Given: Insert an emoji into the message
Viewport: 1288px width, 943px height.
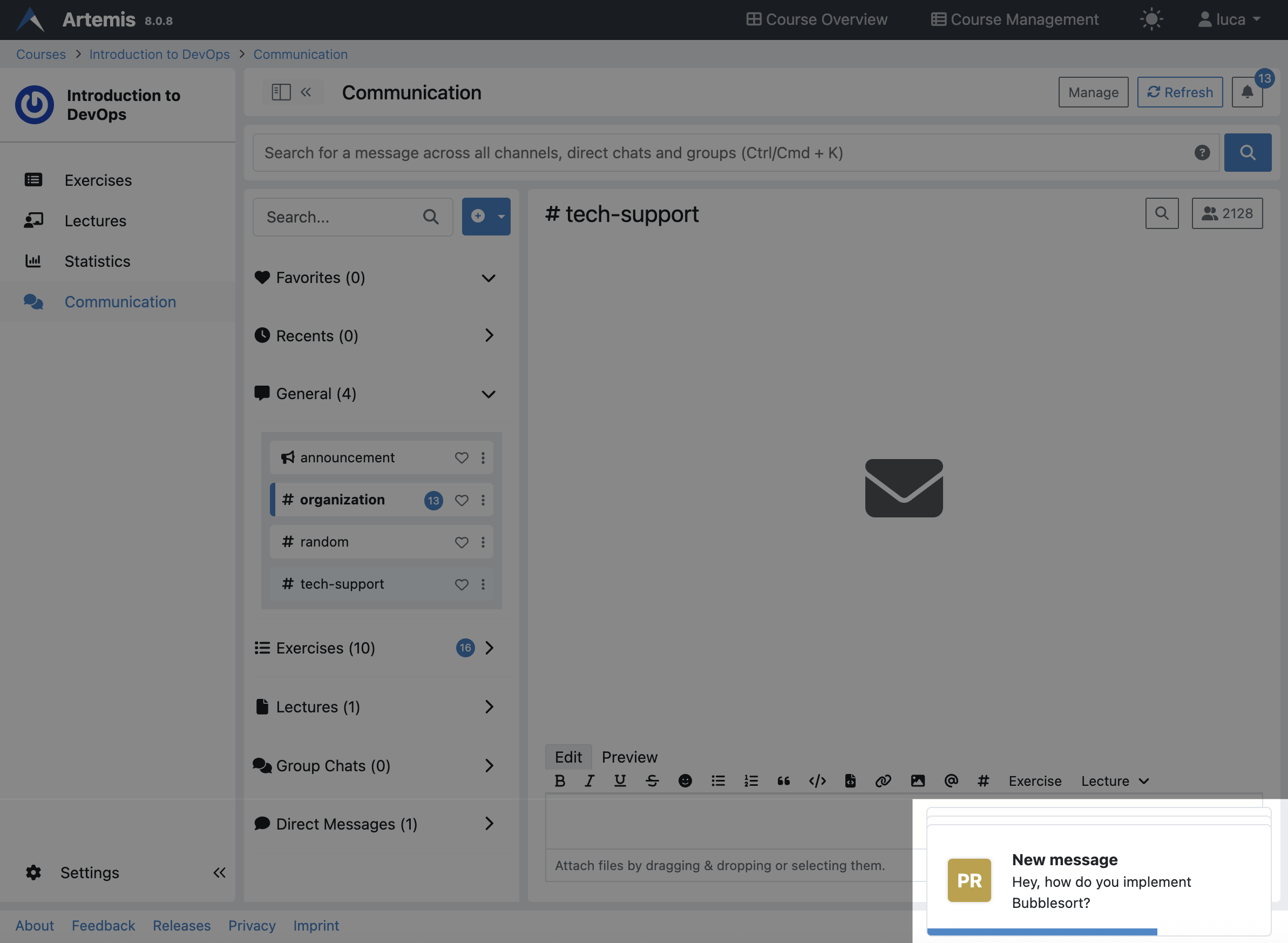Looking at the screenshot, I should (x=685, y=781).
